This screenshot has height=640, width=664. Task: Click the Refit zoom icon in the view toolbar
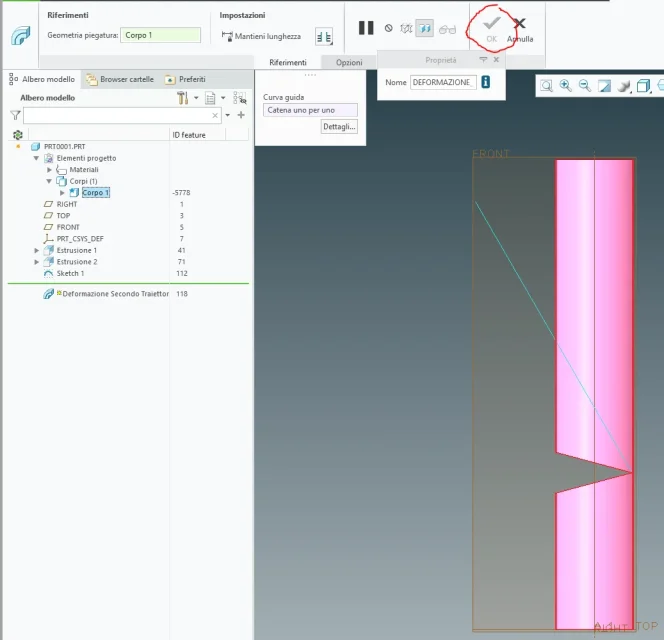click(547, 86)
